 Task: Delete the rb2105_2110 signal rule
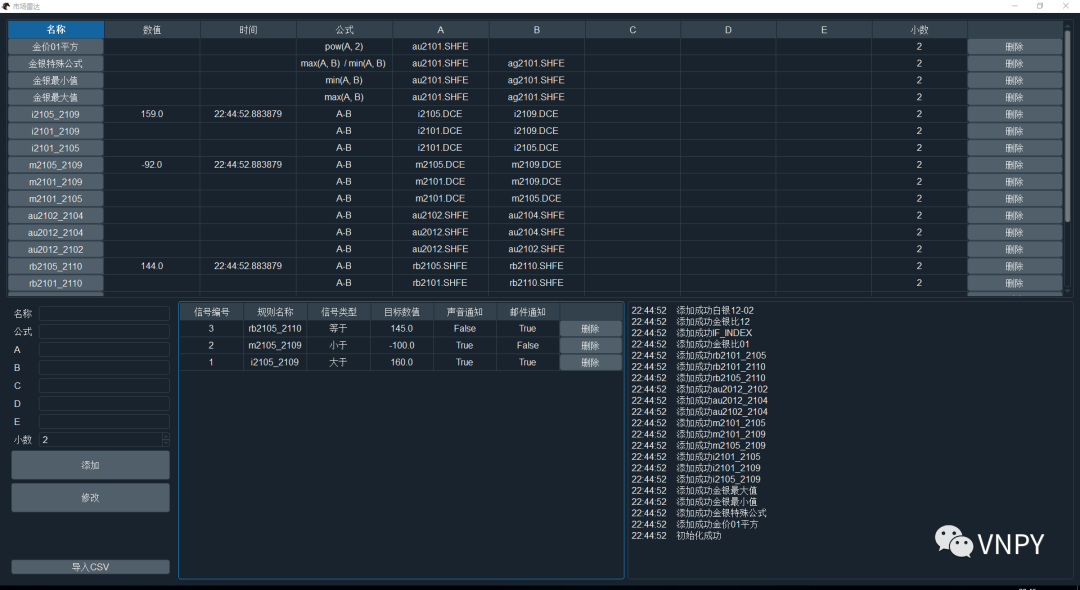[x=590, y=328]
